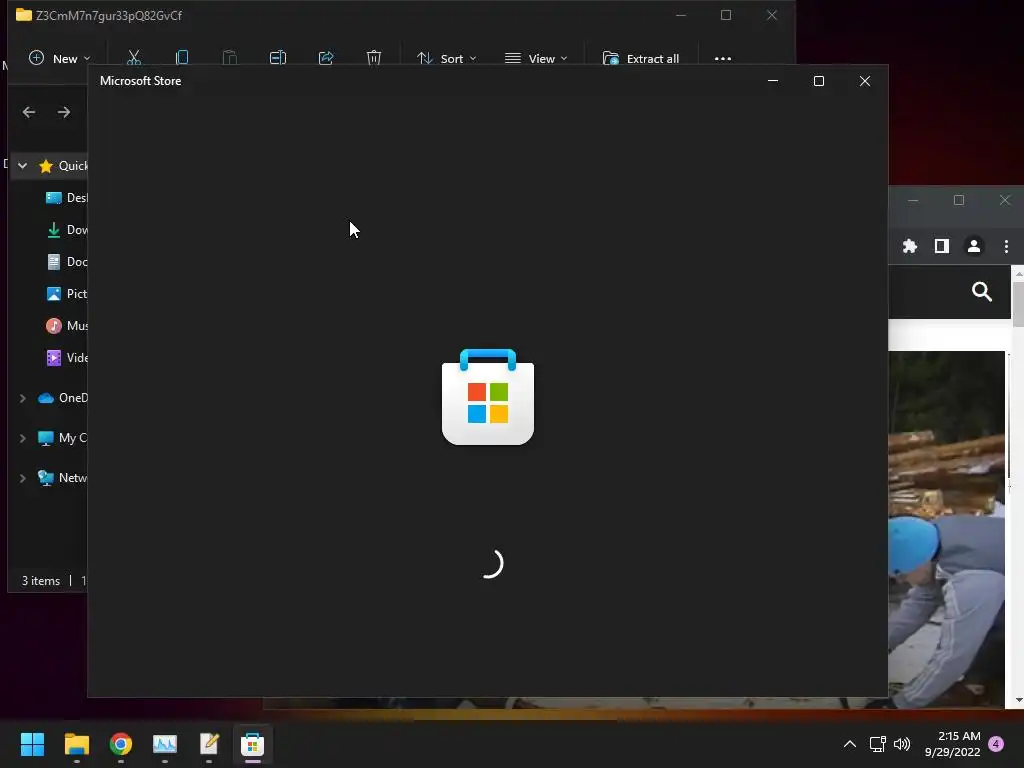This screenshot has width=1024, height=768.
Task: Select Quick access in the navigation pane
Action: (63, 166)
